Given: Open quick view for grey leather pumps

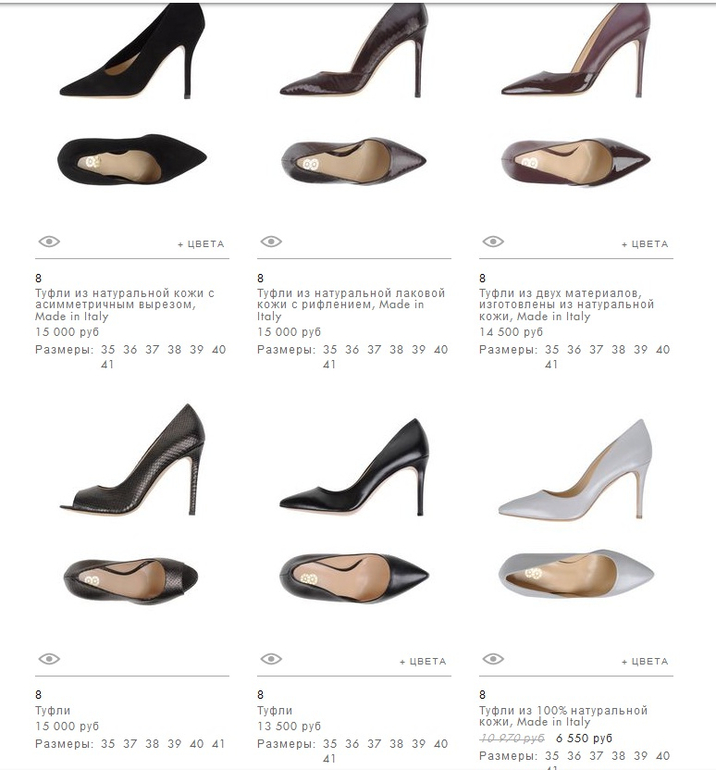Looking at the screenshot, I should 493,659.
